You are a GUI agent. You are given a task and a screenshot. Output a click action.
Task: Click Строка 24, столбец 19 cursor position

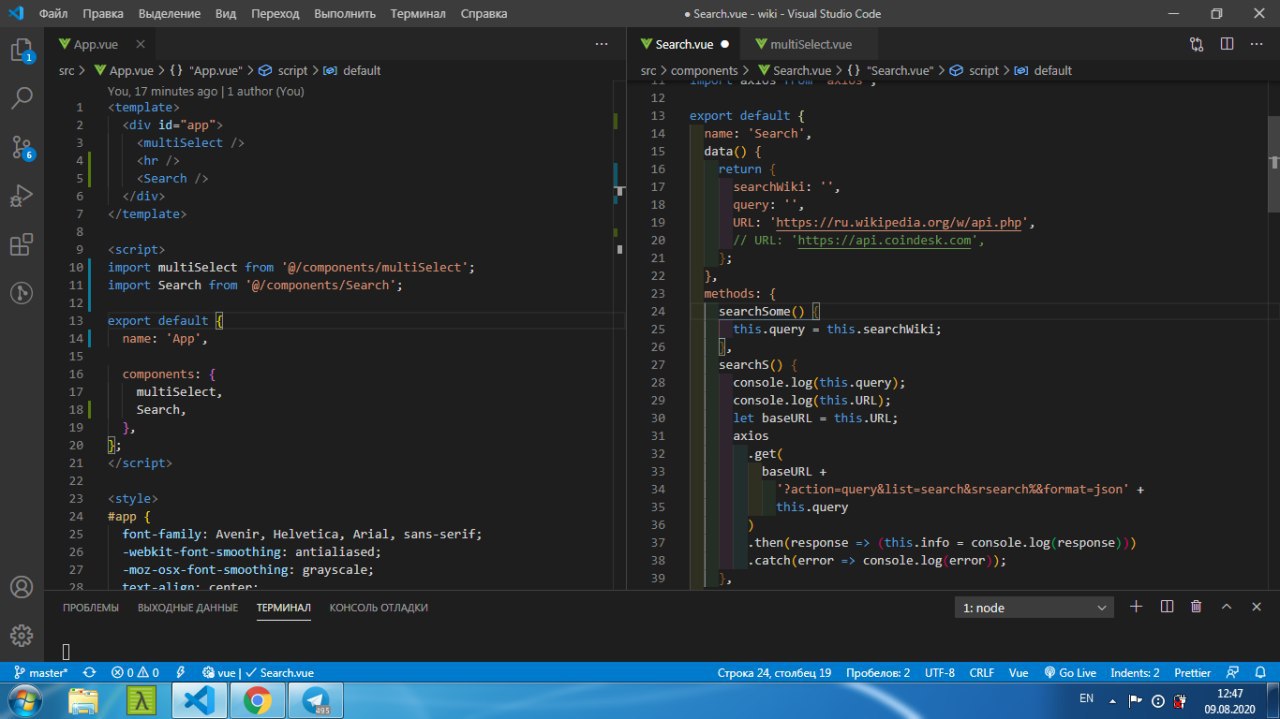point(774,673)
